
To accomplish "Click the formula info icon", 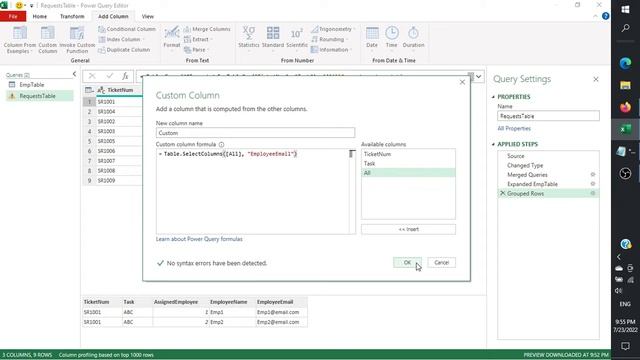I will [x=221, y=144].
